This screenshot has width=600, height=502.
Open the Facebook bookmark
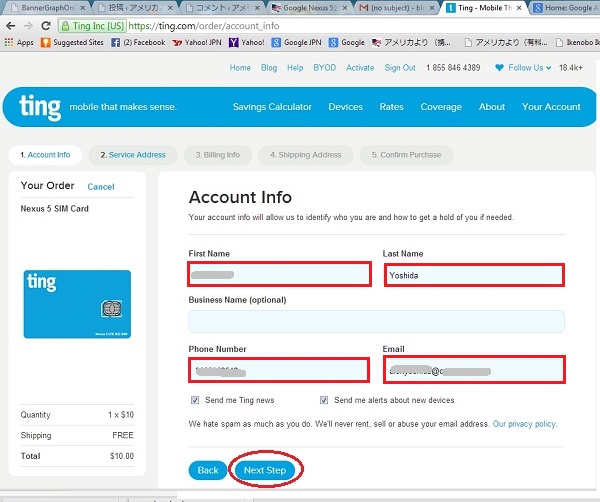(x=138, y=42)
